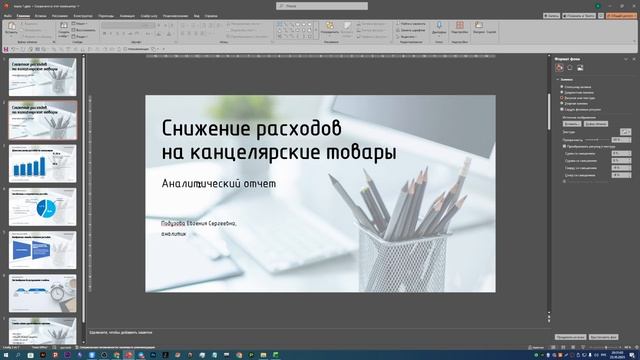Switch to the Slide Show (Слайд-шоу) tab
The image size is (640, 360).
[149, 16]
